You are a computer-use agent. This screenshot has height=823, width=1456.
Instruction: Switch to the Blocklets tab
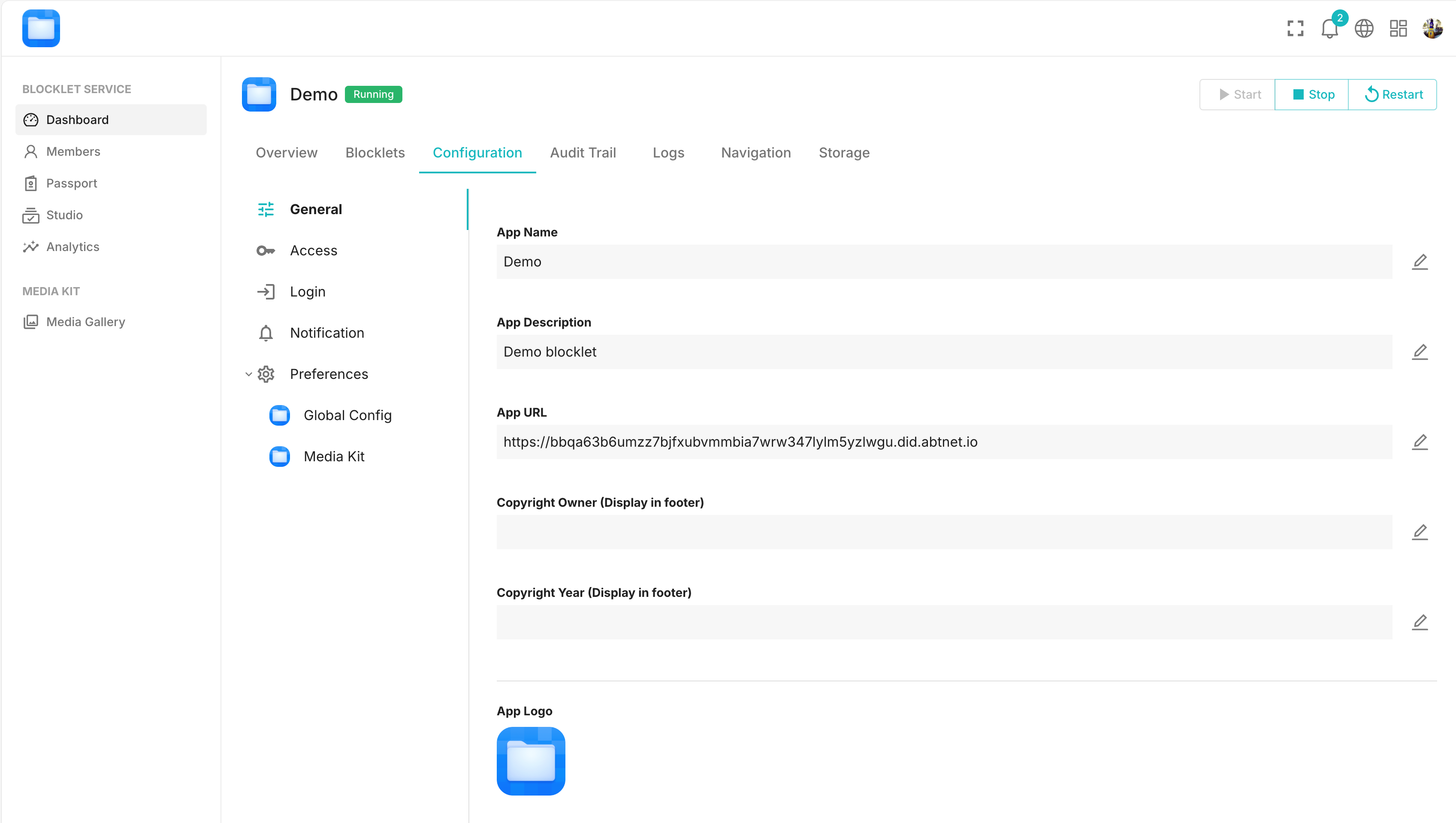click(x=375, y=153)
